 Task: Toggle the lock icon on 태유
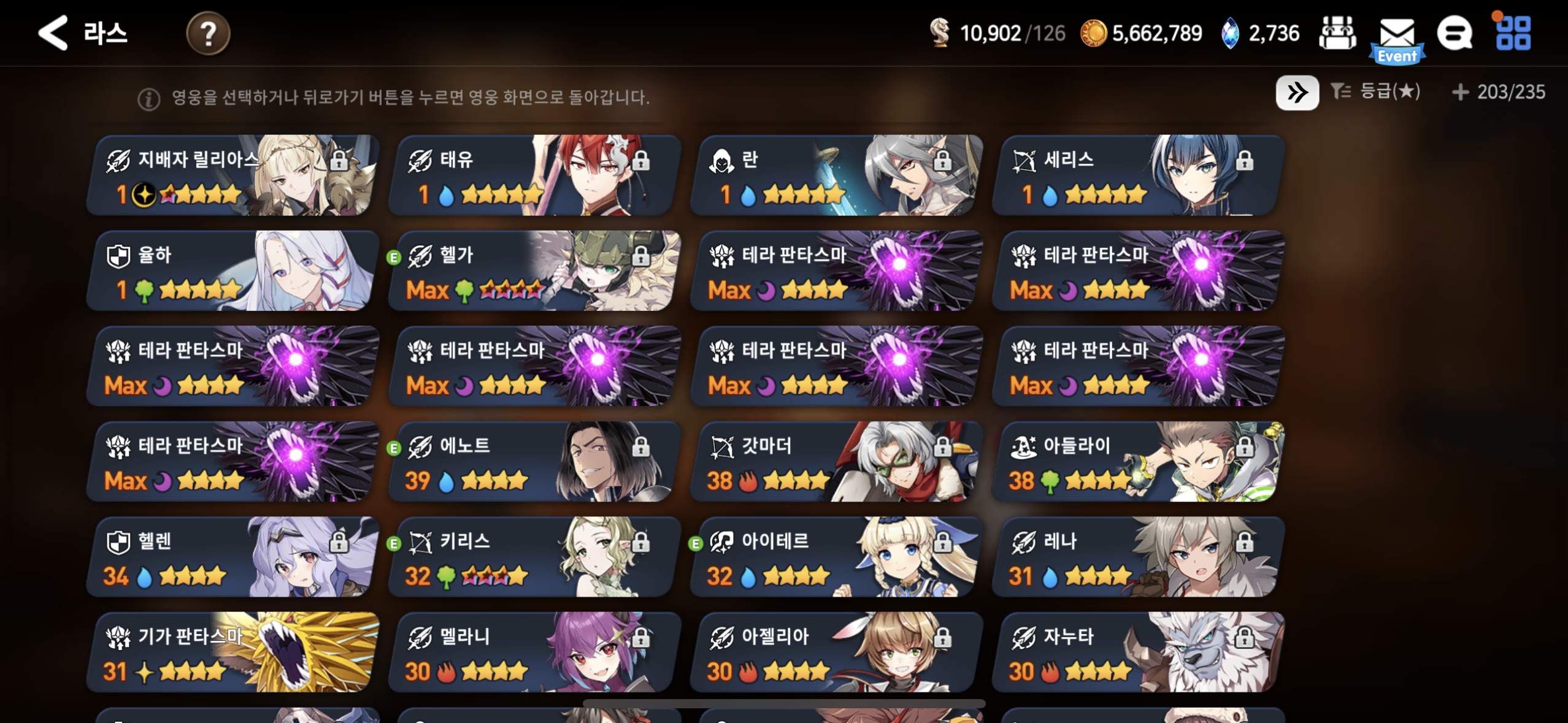[x=641, y=161]
